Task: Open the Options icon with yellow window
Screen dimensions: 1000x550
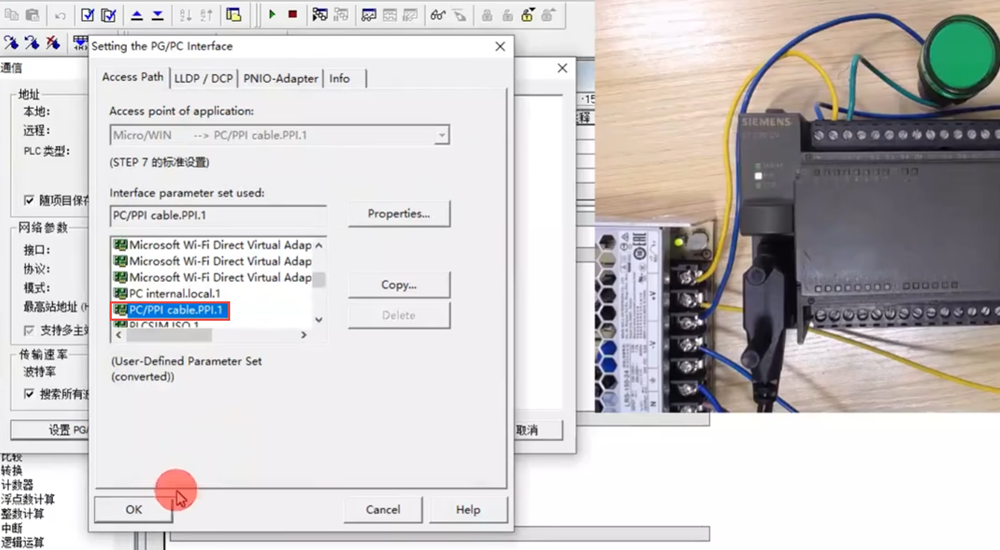Action: click(x=234, y=15)
